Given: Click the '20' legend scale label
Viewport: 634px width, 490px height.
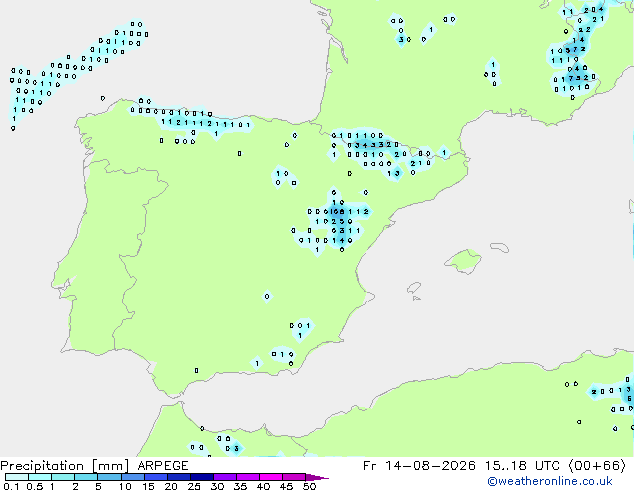Looking at the screenshot, I should coord(171,486).
